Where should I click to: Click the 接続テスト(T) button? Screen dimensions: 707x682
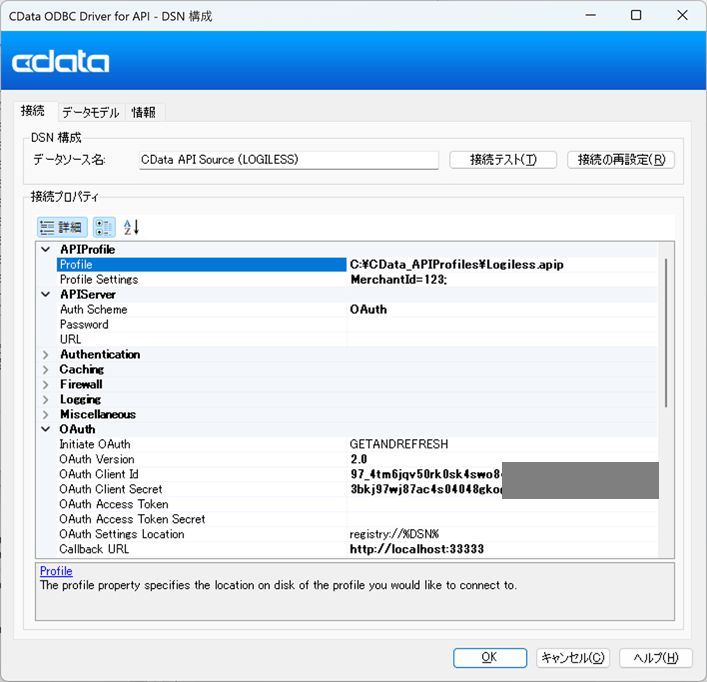(x=503, y=160)
